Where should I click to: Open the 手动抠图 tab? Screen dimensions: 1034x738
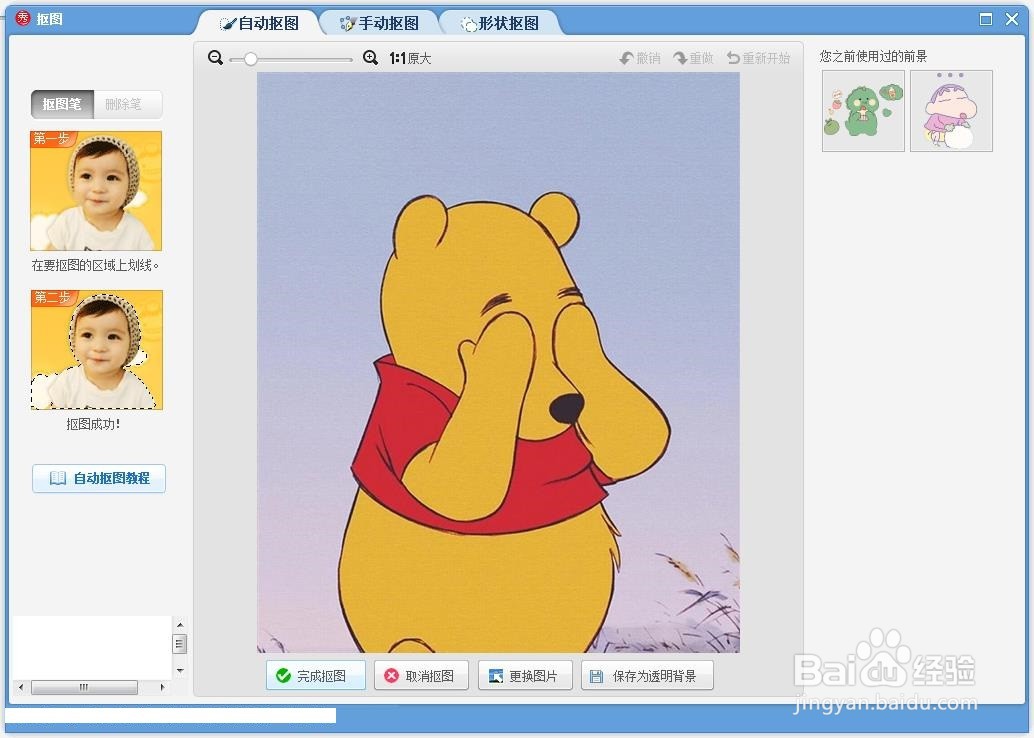[379, 23]
